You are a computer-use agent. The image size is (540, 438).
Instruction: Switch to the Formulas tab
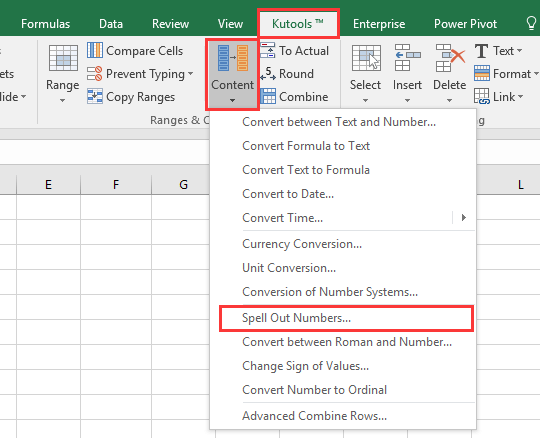click(45, 24)
